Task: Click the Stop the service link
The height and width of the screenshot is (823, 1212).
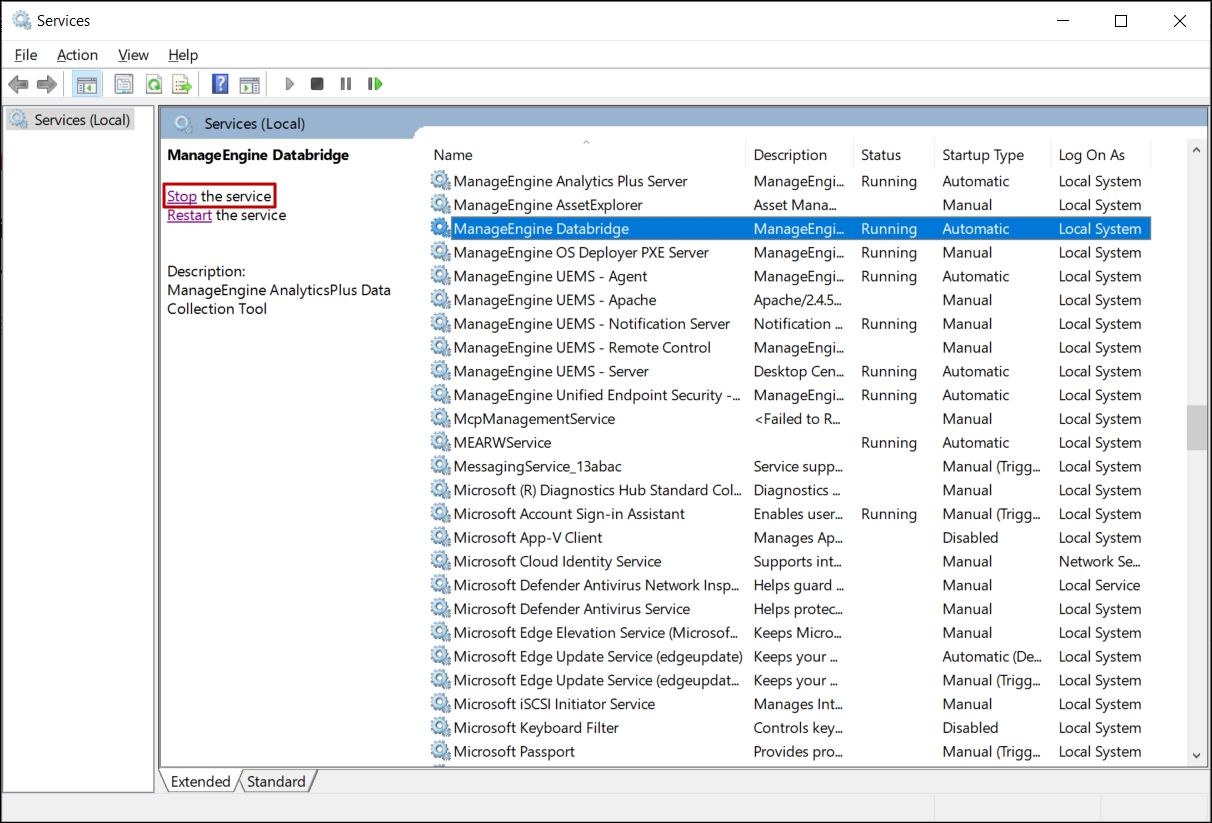Action: (x=182, y=196)
